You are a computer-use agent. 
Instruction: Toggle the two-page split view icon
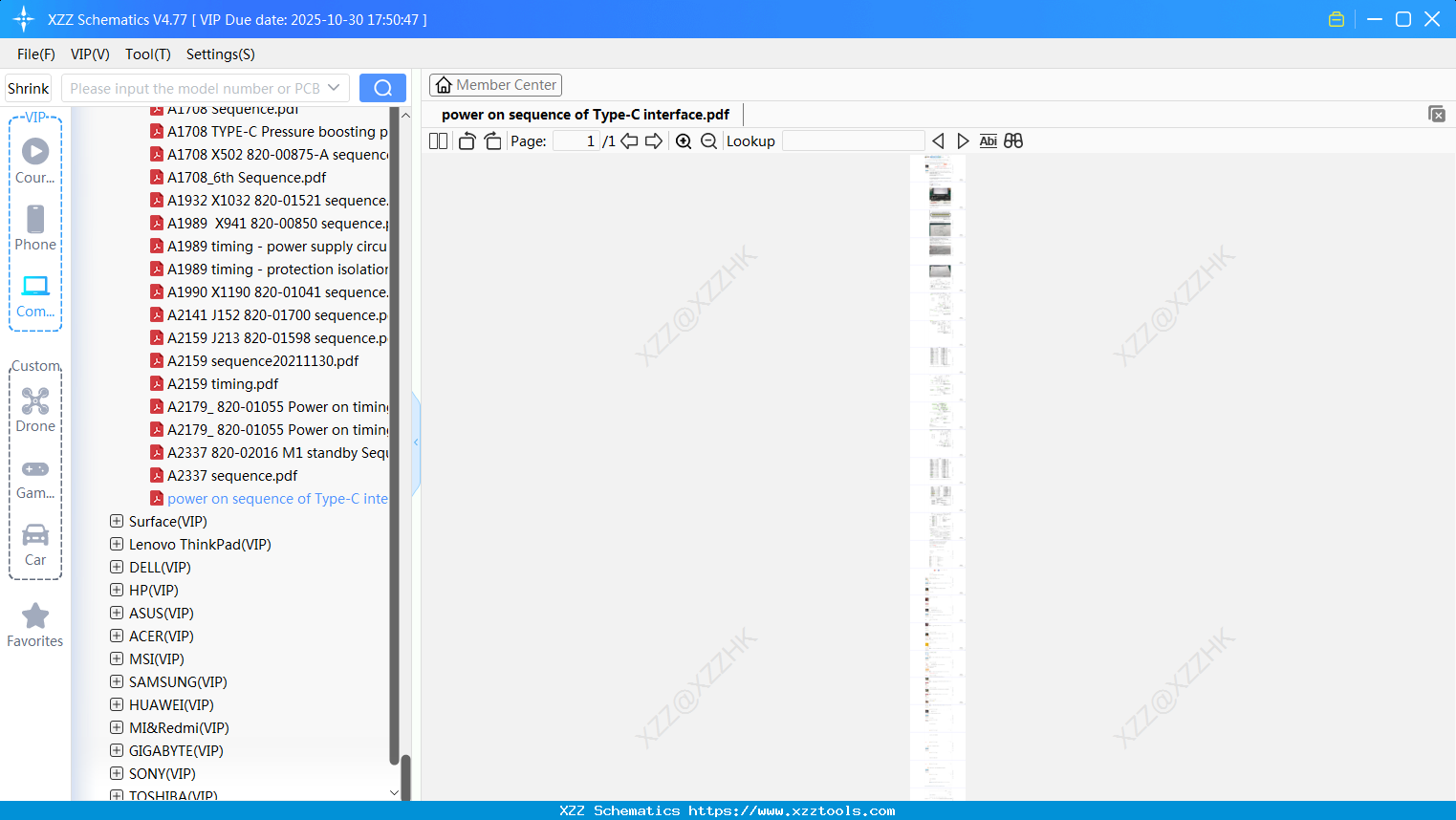click(x=438, y=141)
